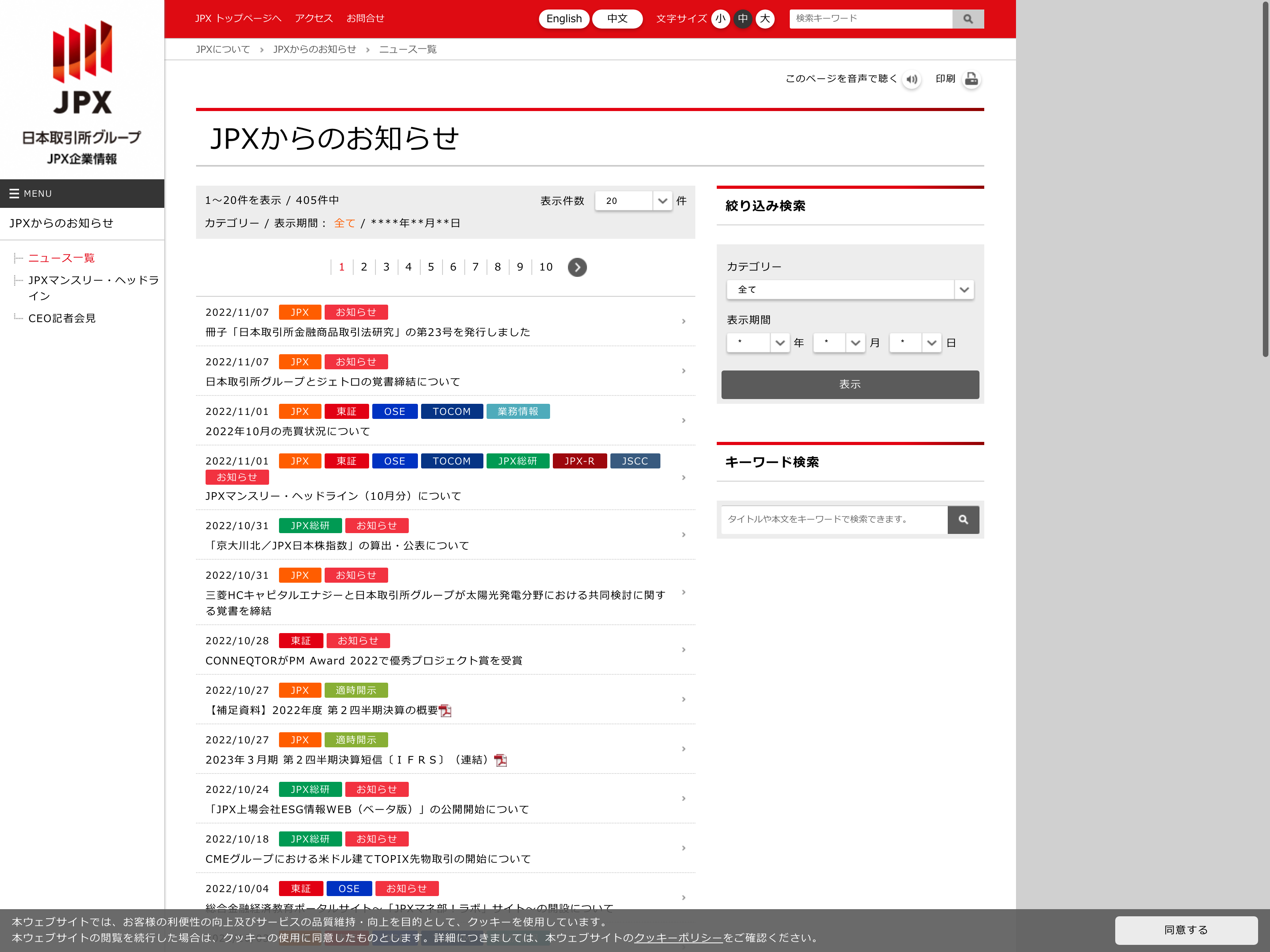Screen dimensions: 1270x952
Task: Click the keyword search magnifier button
Action: [x=963, y=519]
